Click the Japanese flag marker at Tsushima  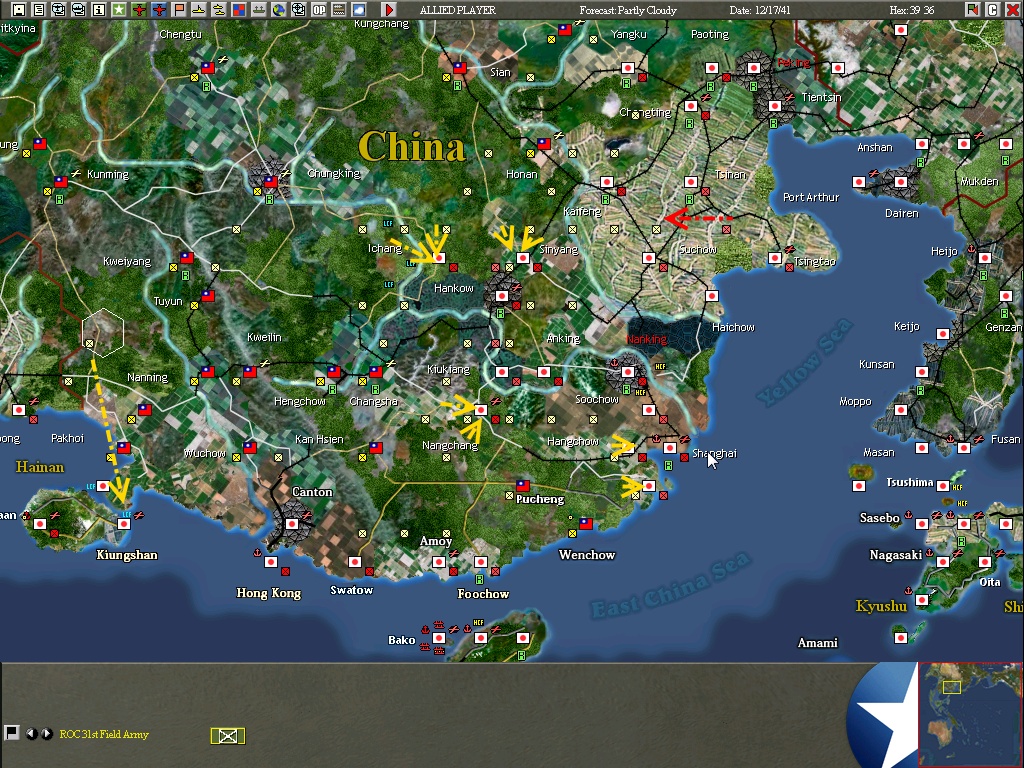pos(942,485)
